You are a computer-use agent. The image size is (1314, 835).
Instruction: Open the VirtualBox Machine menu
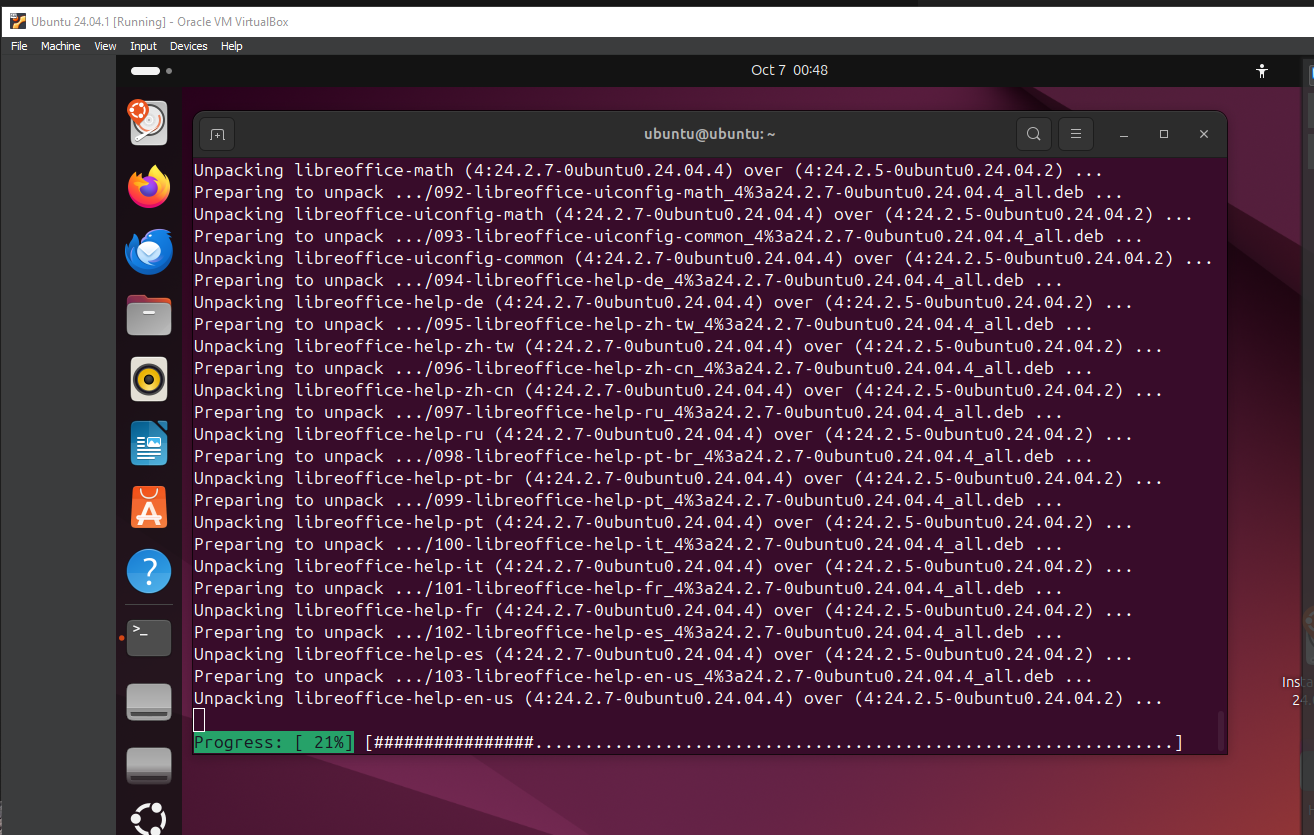pos(60,46)
